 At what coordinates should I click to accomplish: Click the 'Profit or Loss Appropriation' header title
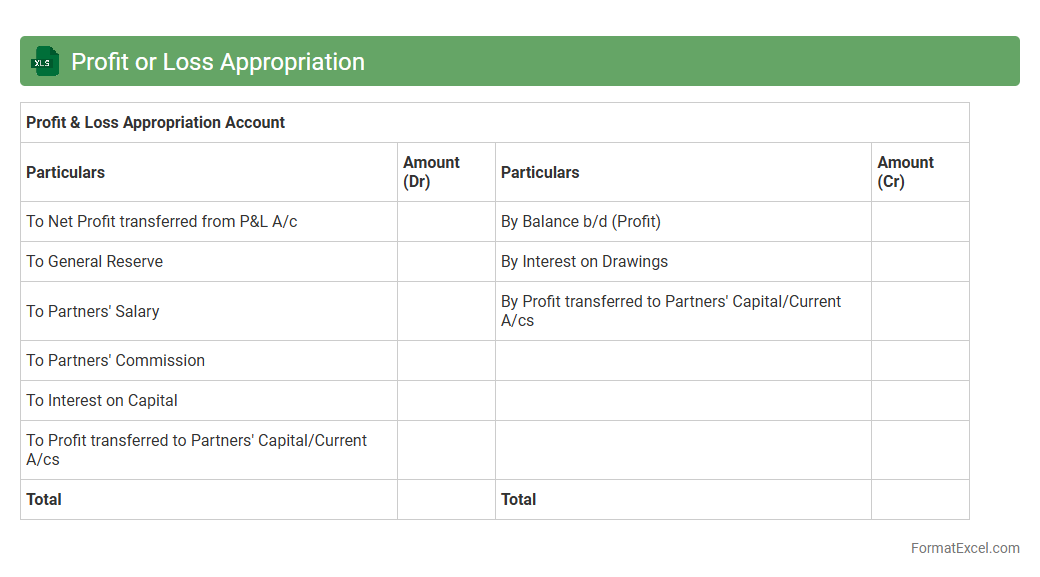(x=218, y=62)
